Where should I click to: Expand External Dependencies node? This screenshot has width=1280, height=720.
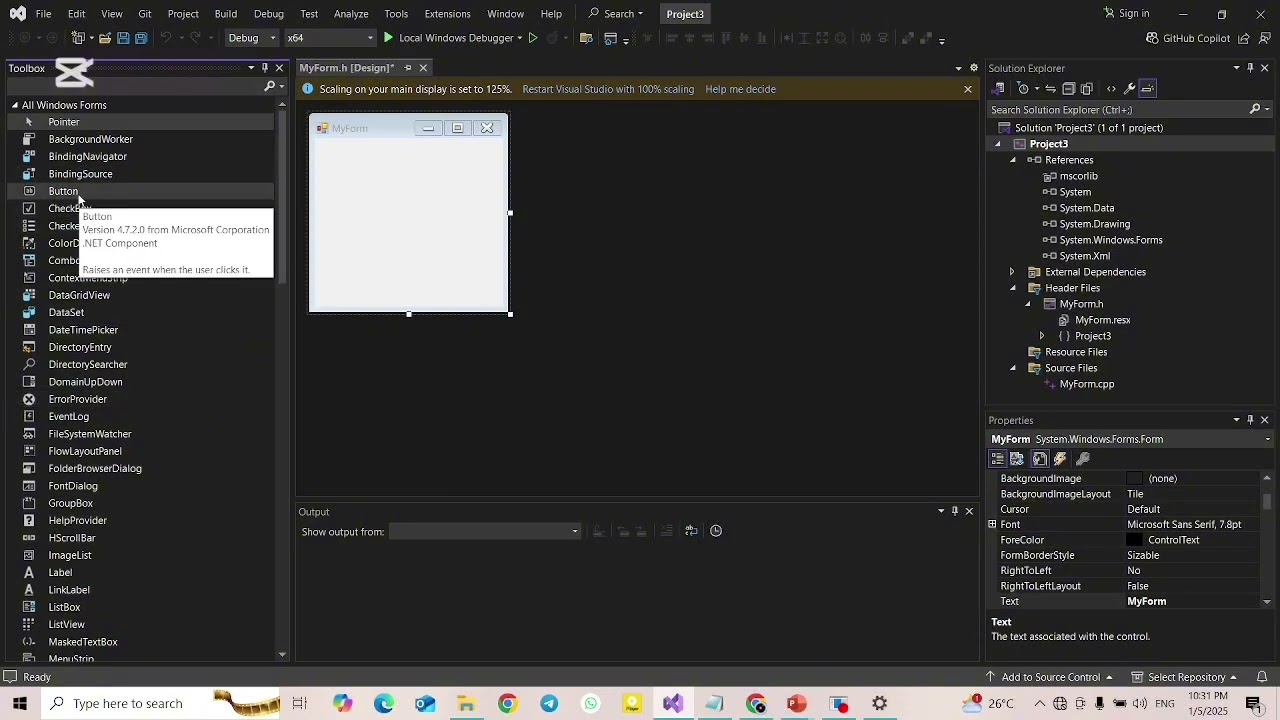pos(1012,272)
